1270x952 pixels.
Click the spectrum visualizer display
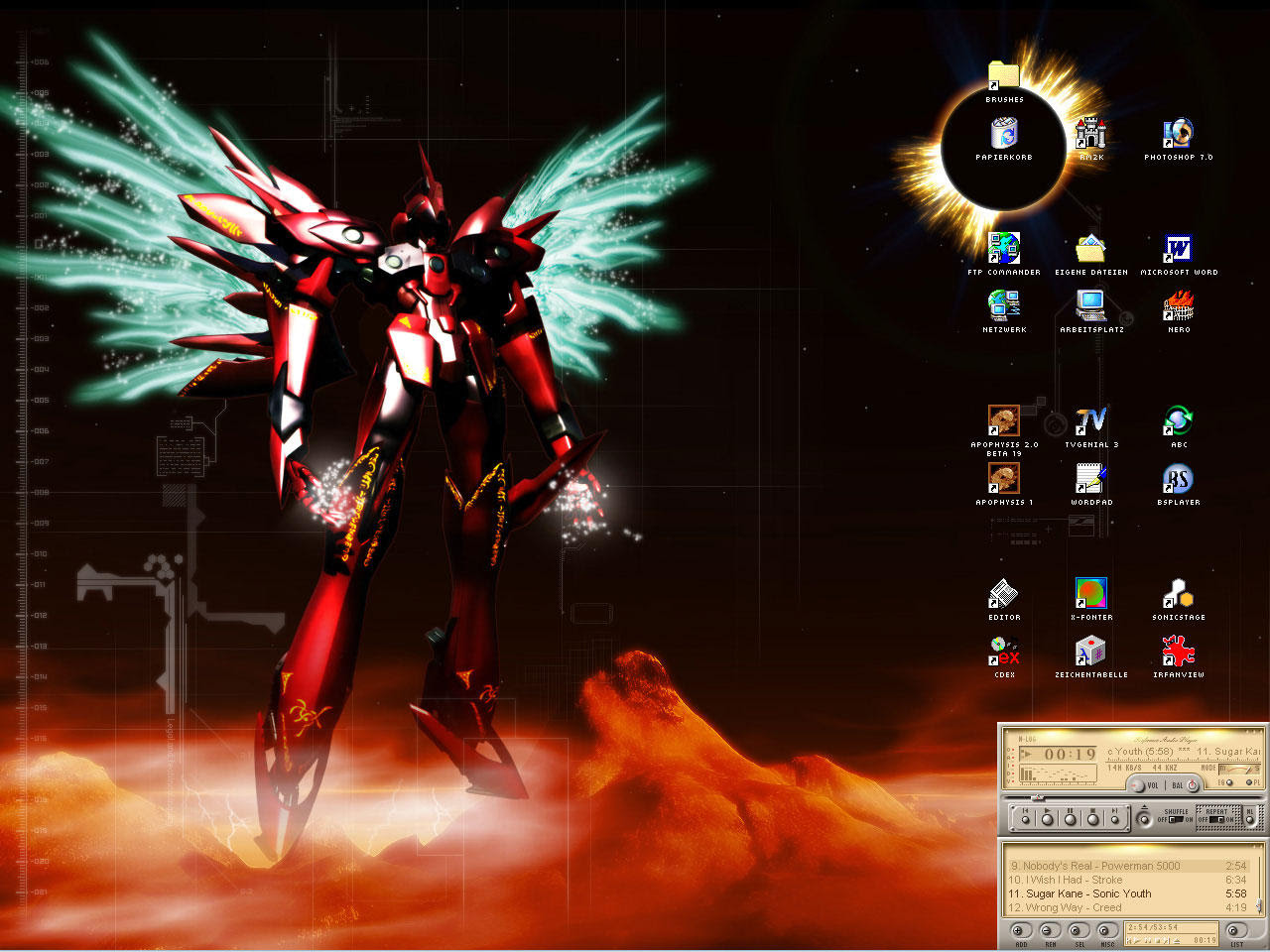(x=1058, y=773)
